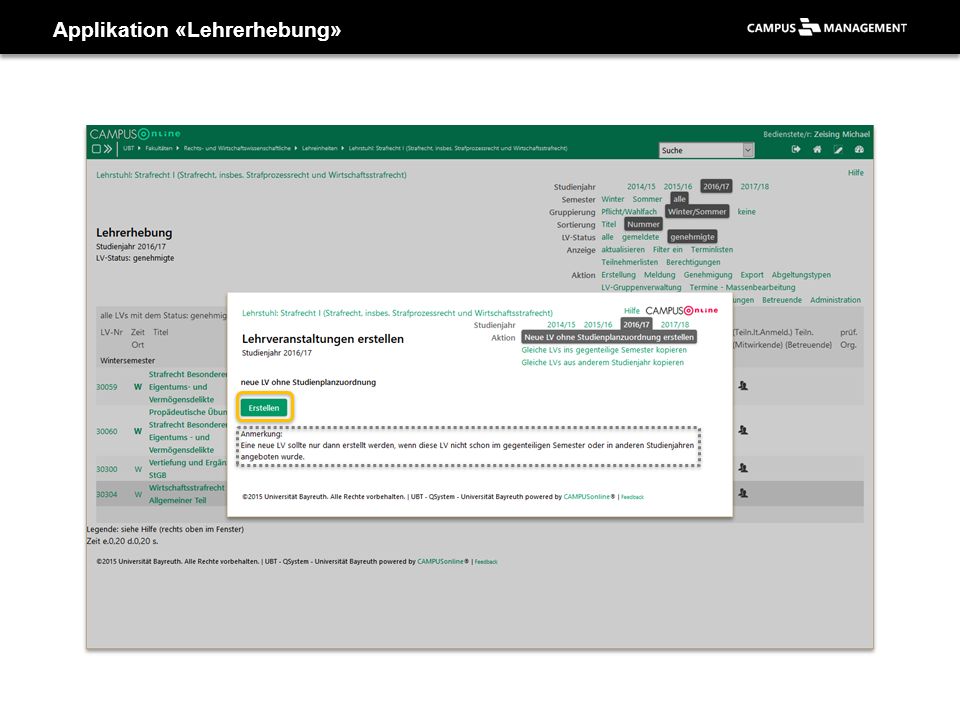Click the CAMPUSonline logo in the green header

pyautogui.click(x=135, y=134)
